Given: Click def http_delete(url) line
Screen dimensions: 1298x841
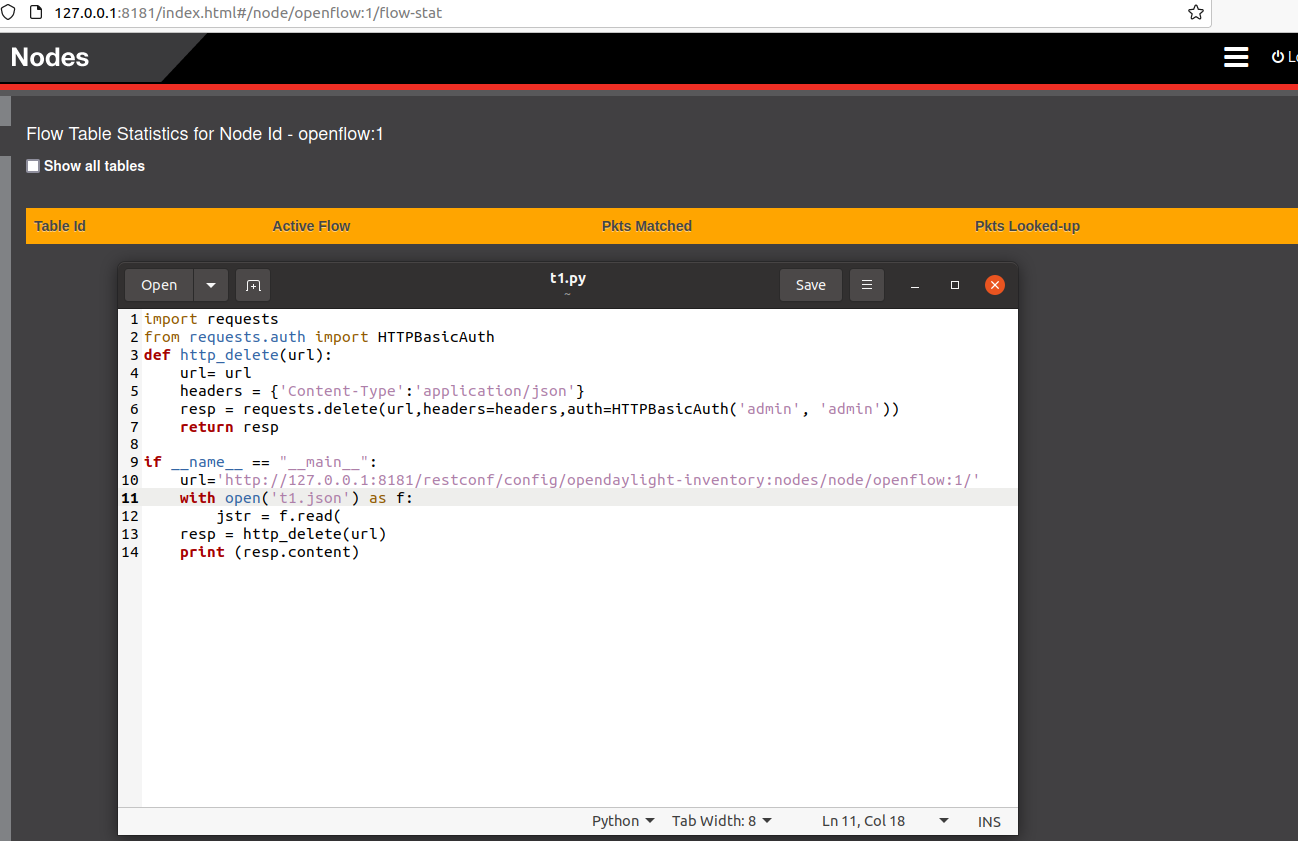Looking at the screenshot, I should [237, 355].
